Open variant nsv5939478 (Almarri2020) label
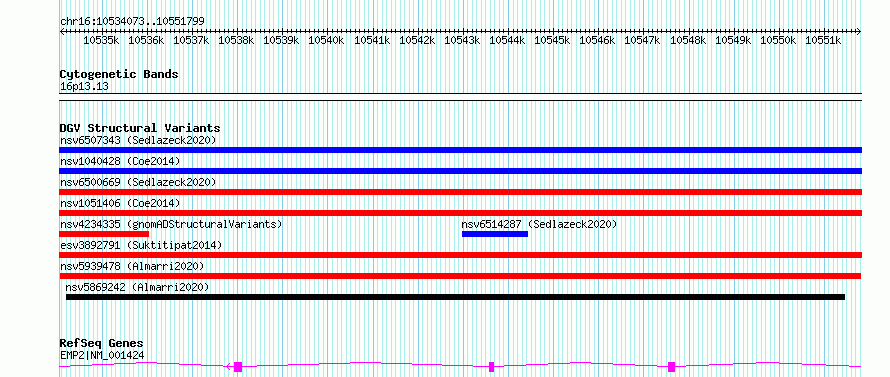The image size is (890, 377). click(x=132, y=266)
